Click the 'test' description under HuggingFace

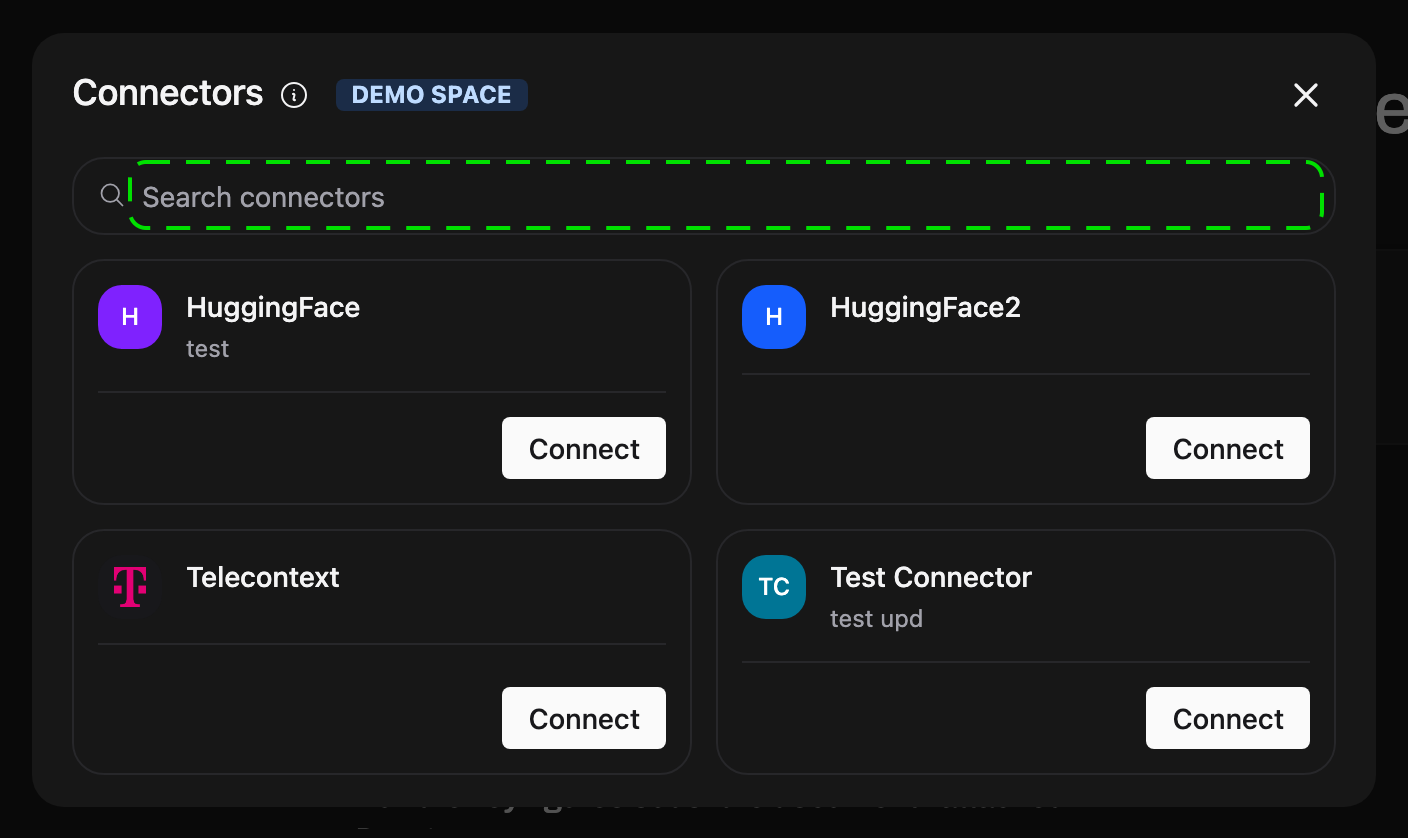pyautogui.click(x=208, y=349)
